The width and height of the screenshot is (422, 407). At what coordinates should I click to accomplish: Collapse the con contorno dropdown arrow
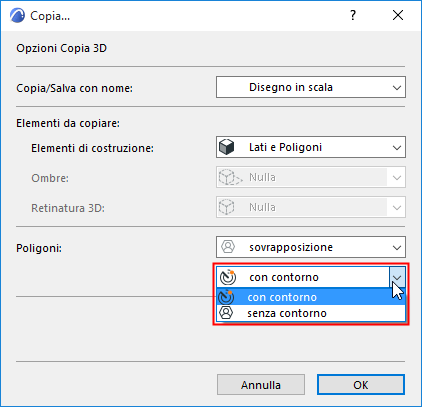click(x=397, y=277)
